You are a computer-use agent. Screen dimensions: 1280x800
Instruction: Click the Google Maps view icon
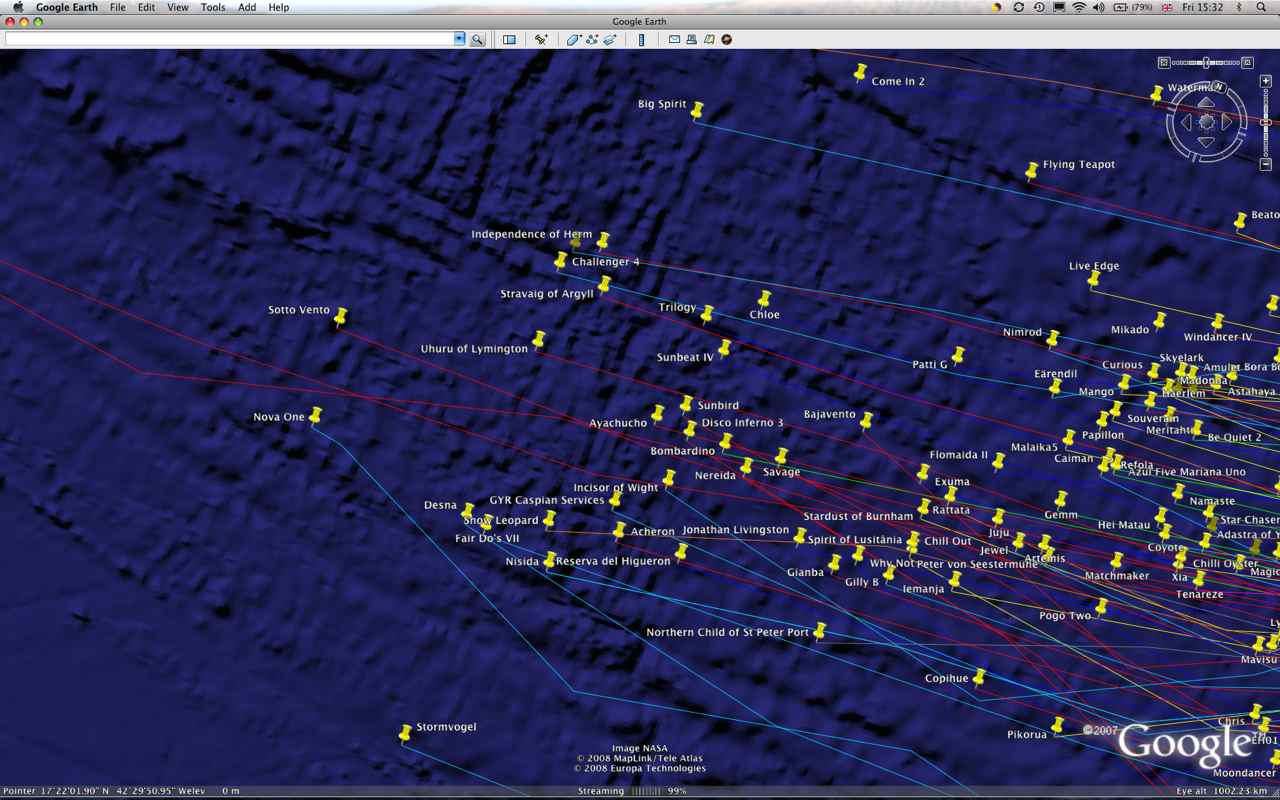[709, 39]
